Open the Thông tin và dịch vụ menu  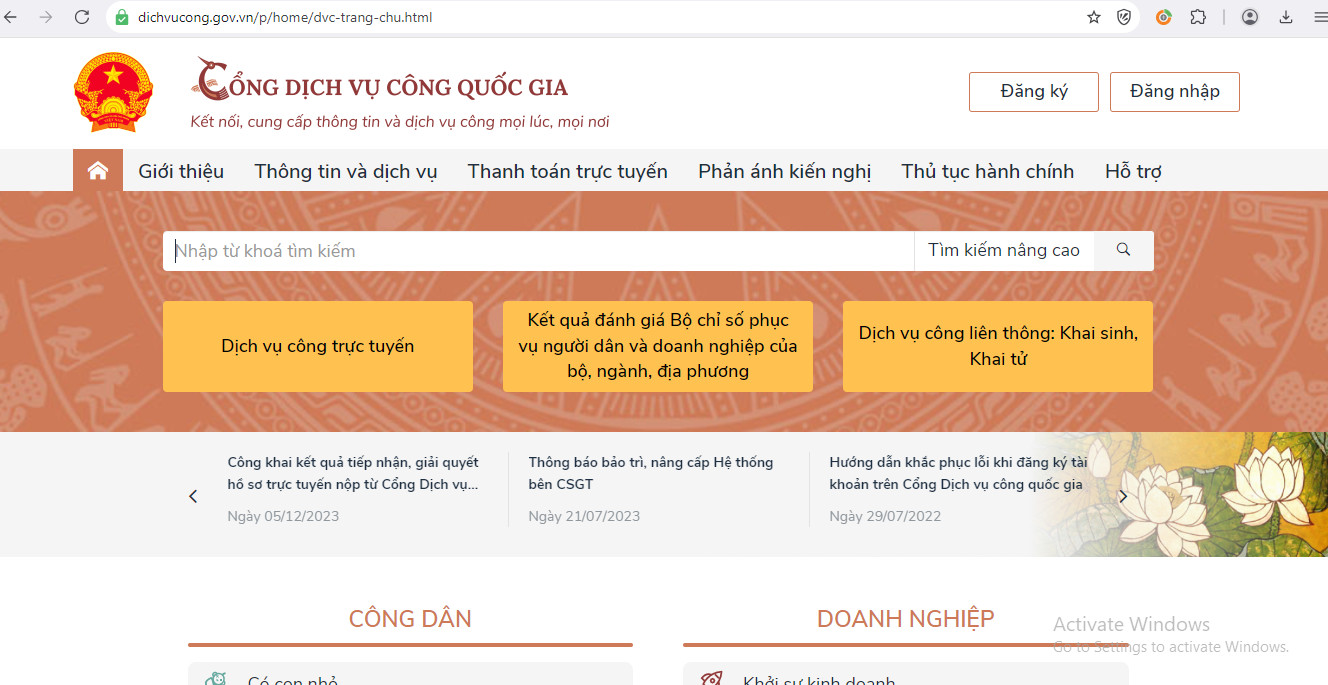345,171
